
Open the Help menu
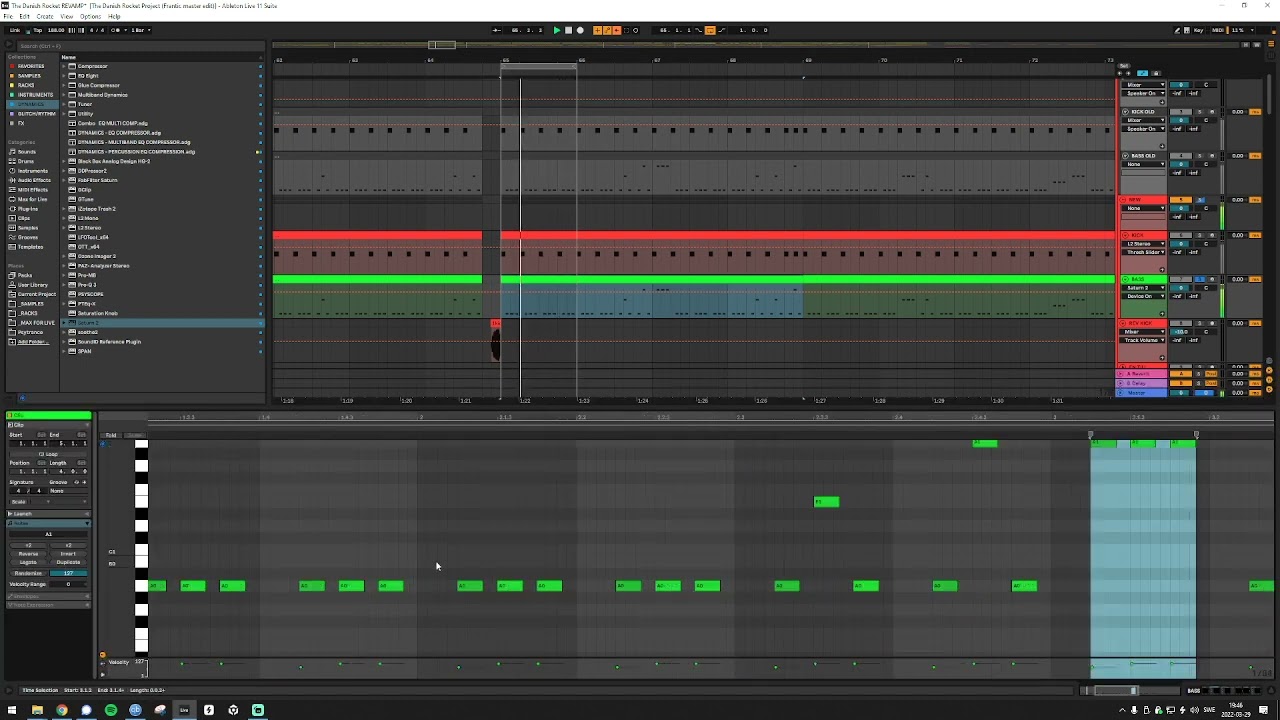tap(114, 17)
